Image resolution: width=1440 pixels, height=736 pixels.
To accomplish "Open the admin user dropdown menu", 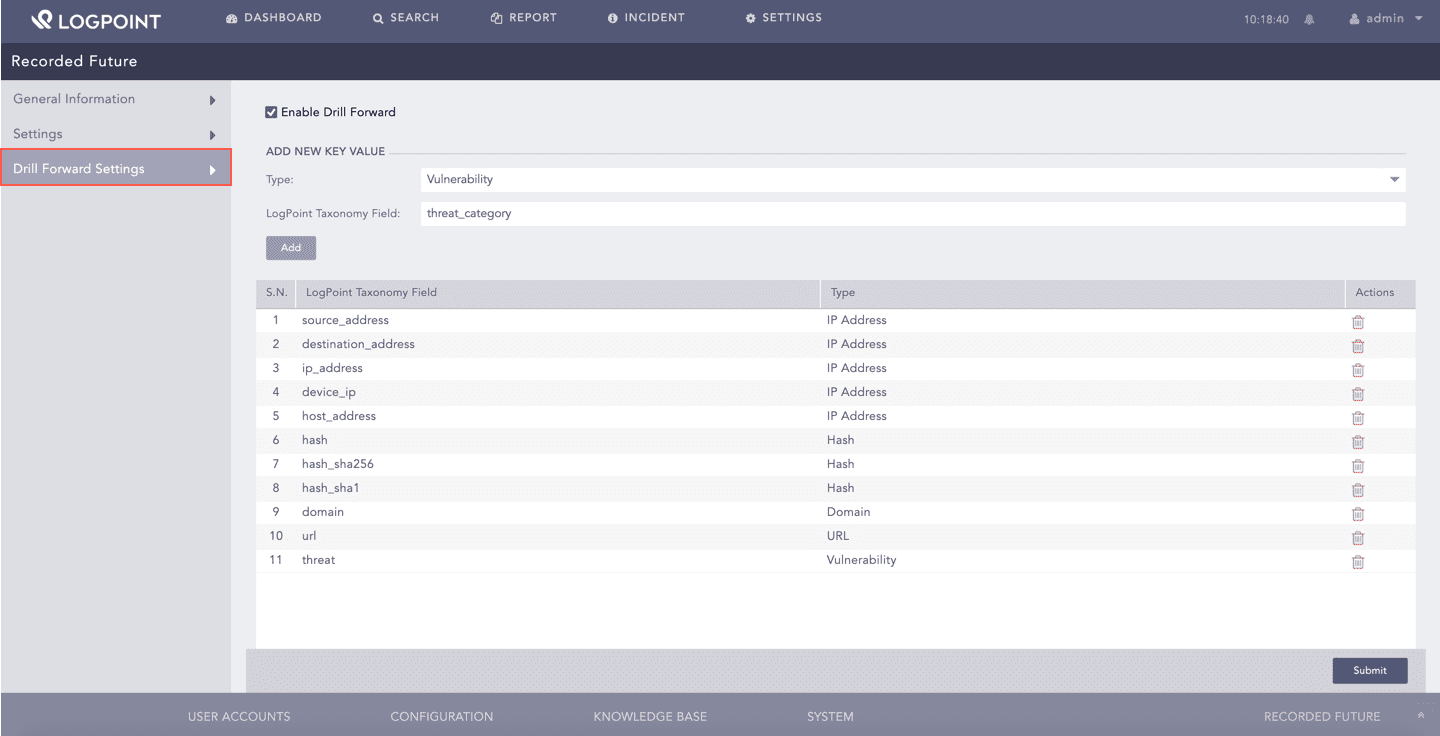I will coord(1385,18).
